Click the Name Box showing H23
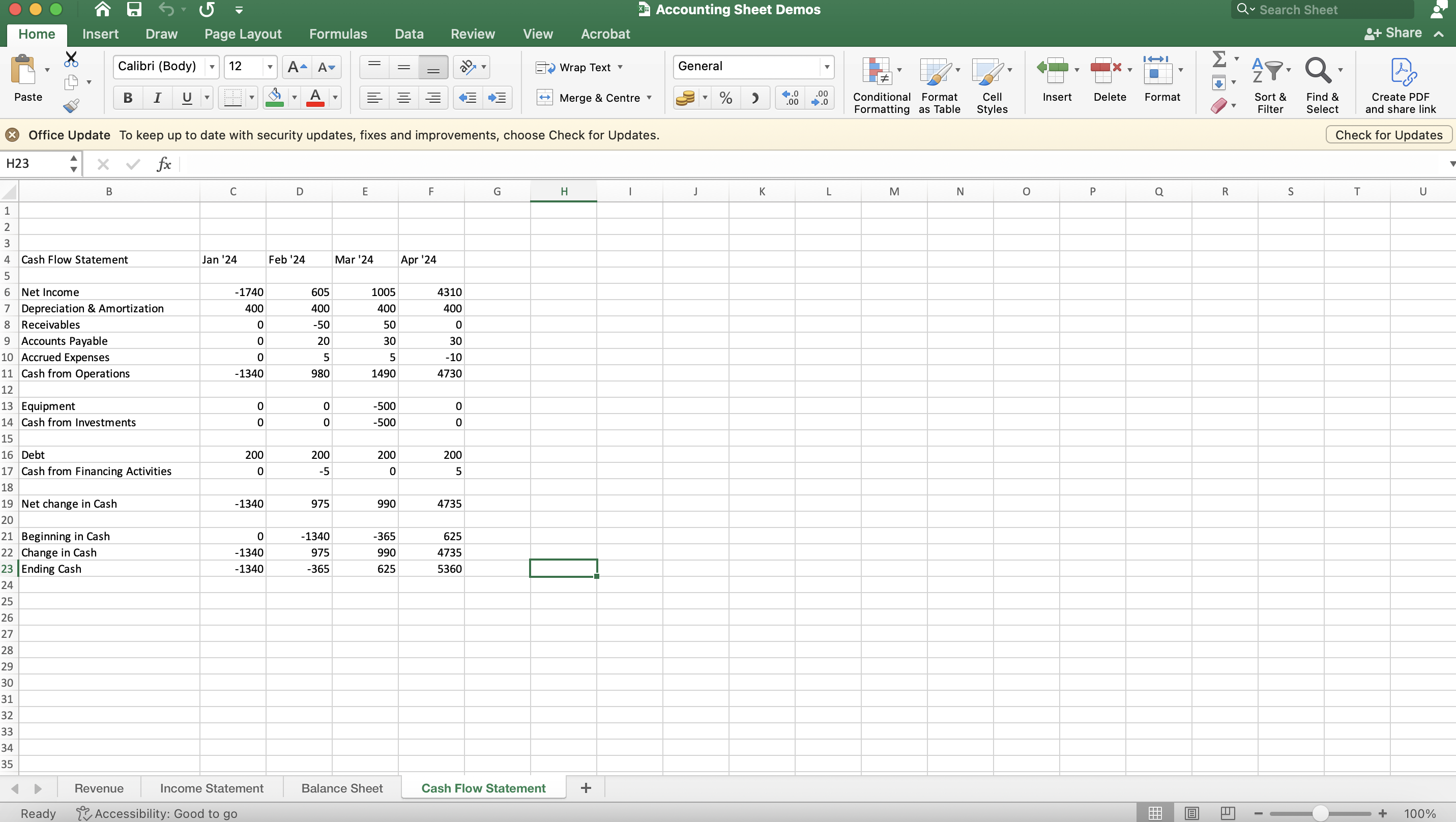Viewport: 1456px width, 822px height. tap(35, 164)
